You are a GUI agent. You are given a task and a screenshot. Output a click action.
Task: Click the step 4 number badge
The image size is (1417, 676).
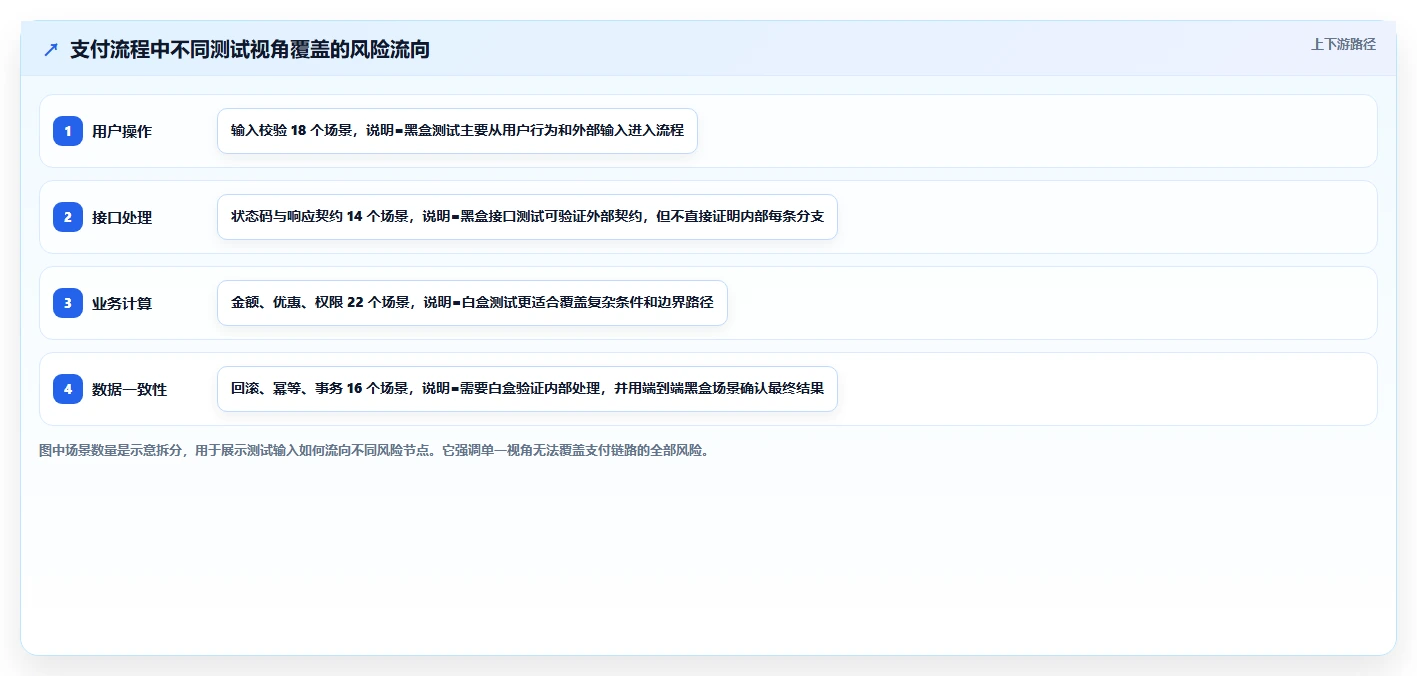pos(68,389)
